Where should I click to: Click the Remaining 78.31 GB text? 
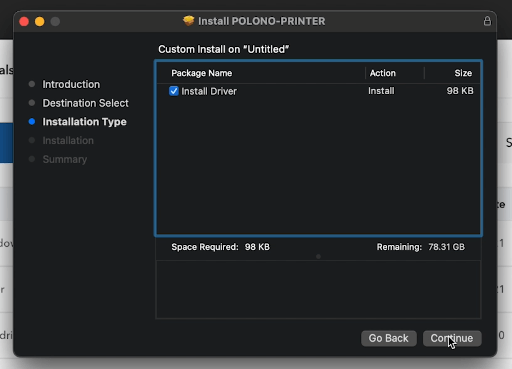[x=421, y=247]
